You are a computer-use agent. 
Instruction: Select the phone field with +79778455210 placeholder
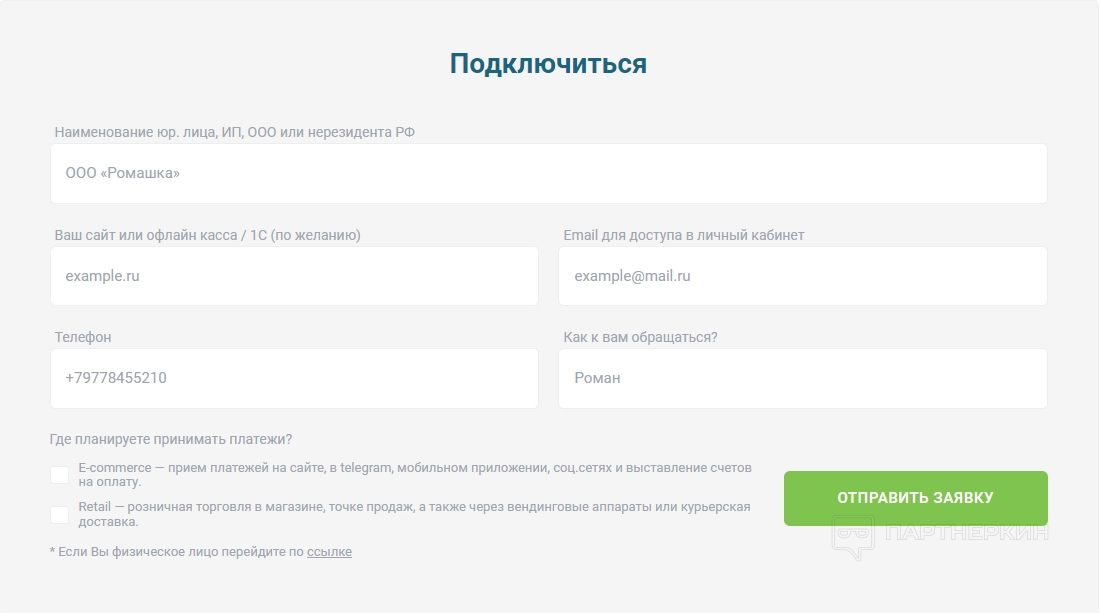[x=294, y=378]
